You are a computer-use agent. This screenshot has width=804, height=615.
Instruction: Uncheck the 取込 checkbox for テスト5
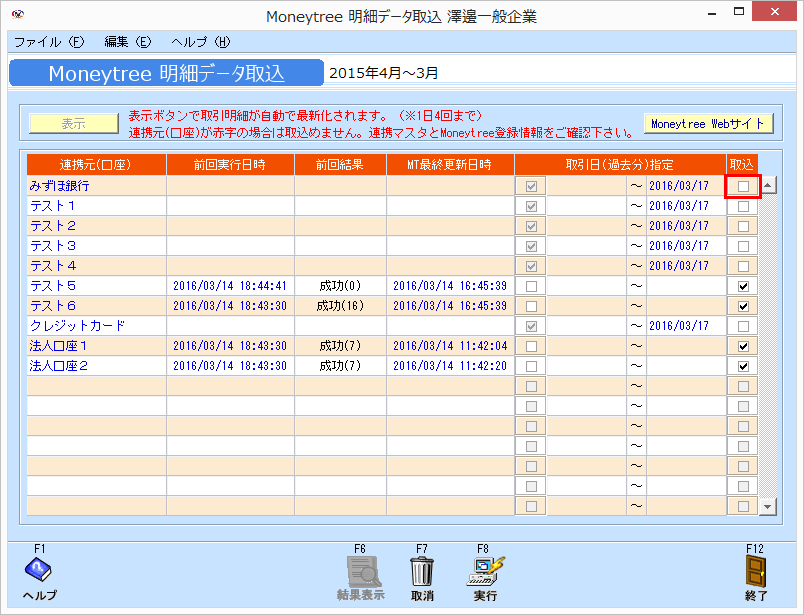pyautogui.click(x=742, y=285)
